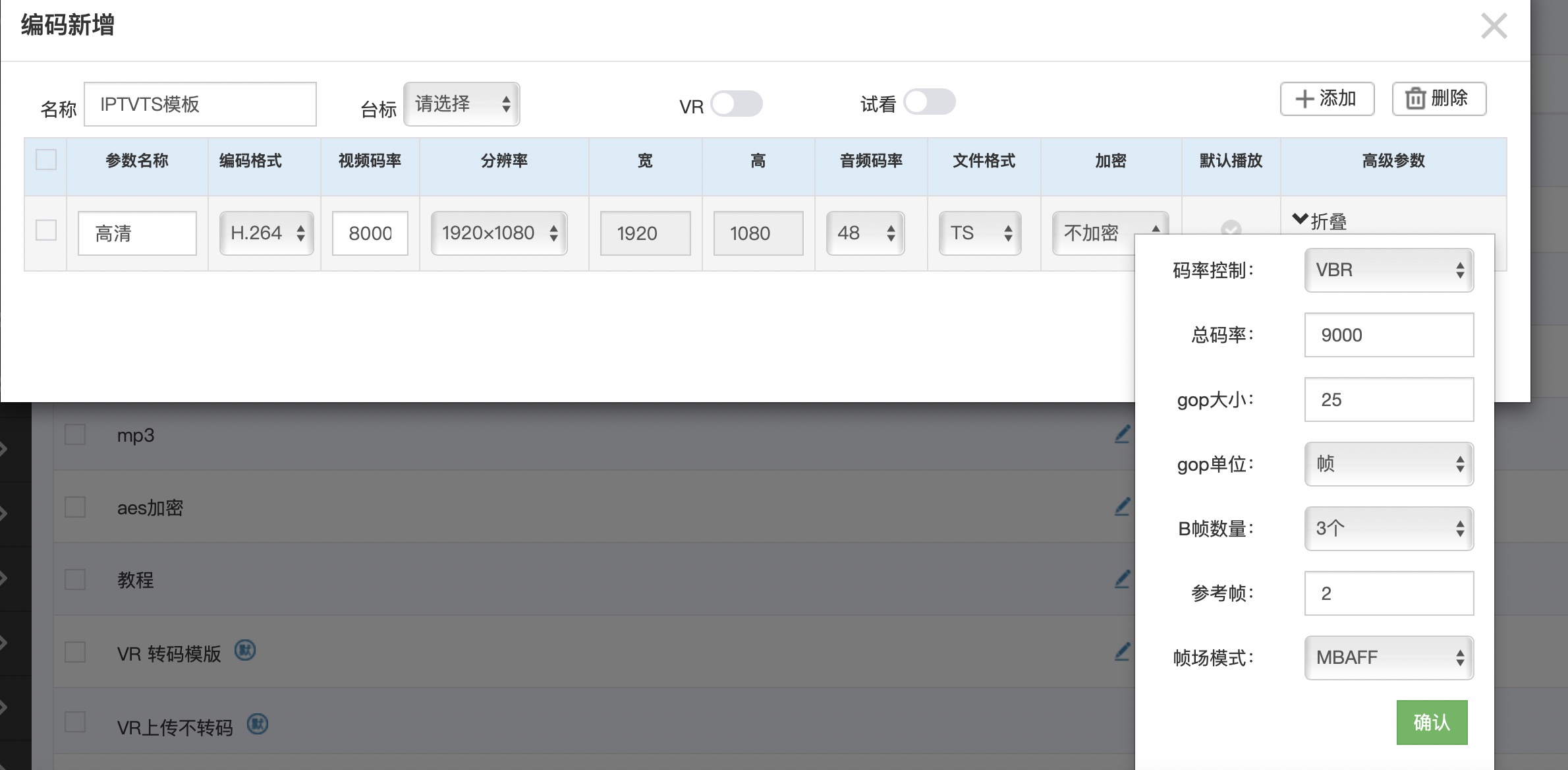
Task: Click edit pencil icon for aes加密 row
Action: click(x=1123, y=507)
